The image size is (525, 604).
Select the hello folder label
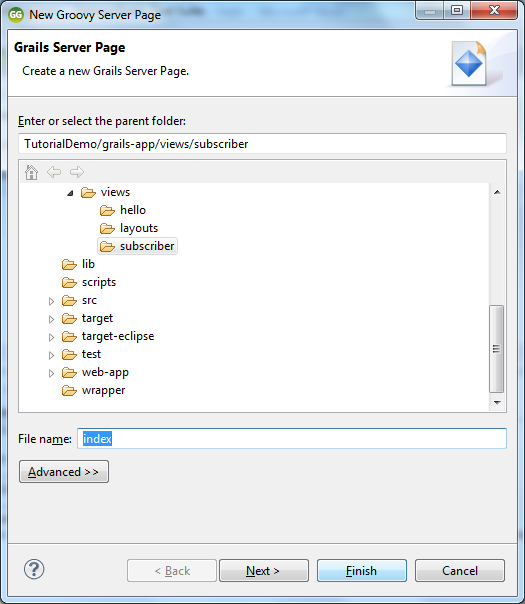point(133,210)
